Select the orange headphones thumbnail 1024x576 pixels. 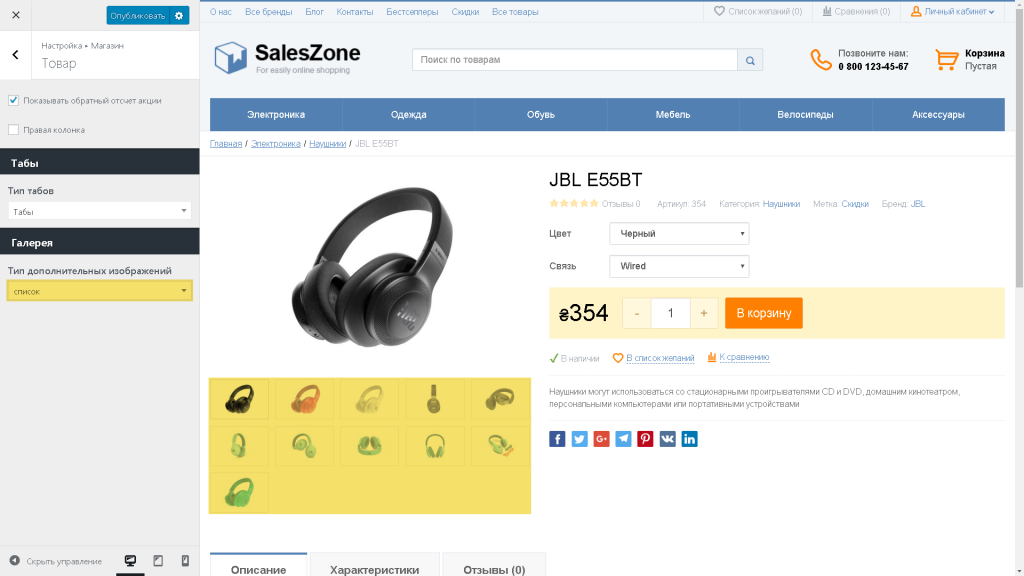click(304, 399)
